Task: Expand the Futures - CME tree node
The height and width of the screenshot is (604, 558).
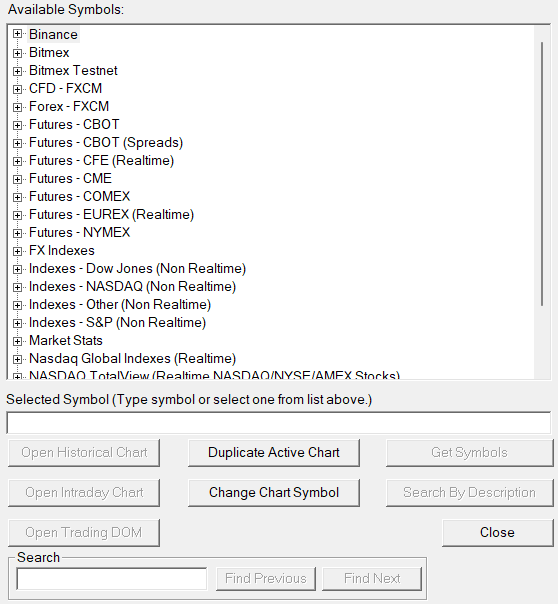Action: [x=17, y=179]
